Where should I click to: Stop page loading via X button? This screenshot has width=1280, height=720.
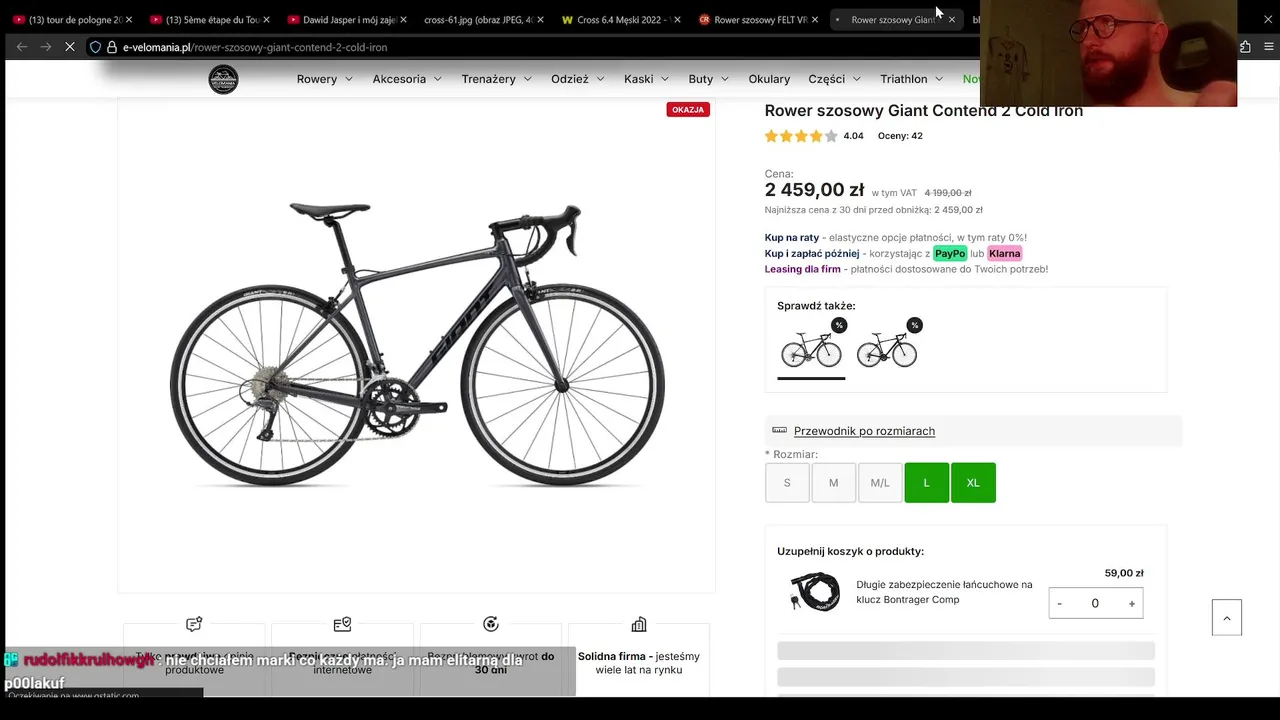(69, 47)
